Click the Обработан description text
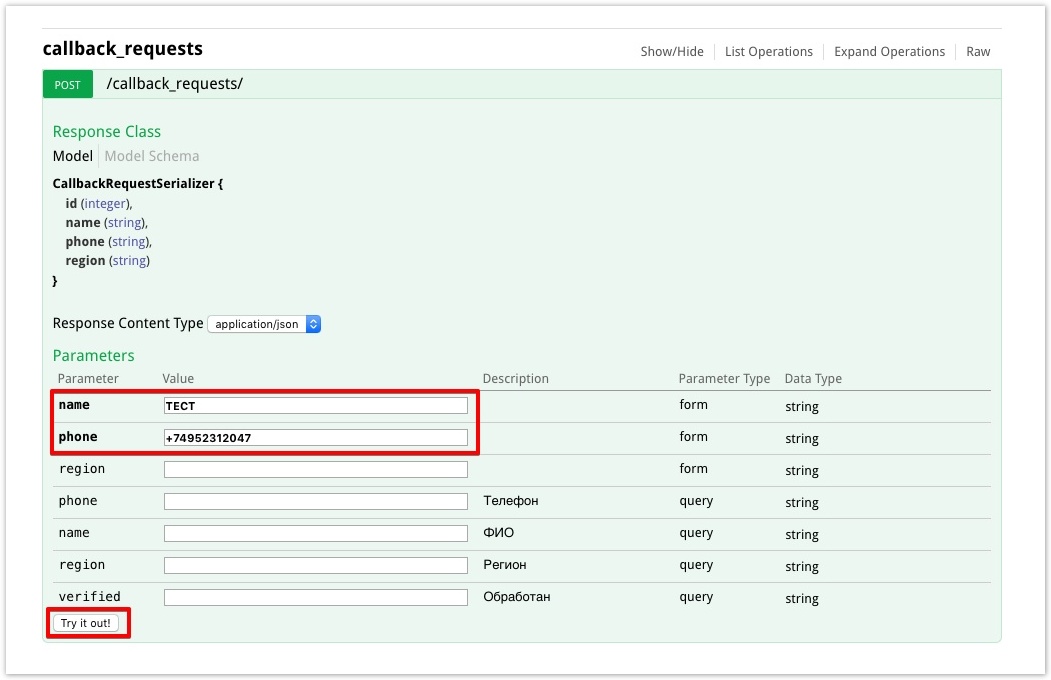Screen dimensions: 1051x680 pyautogui.click(x=517, y=597)
